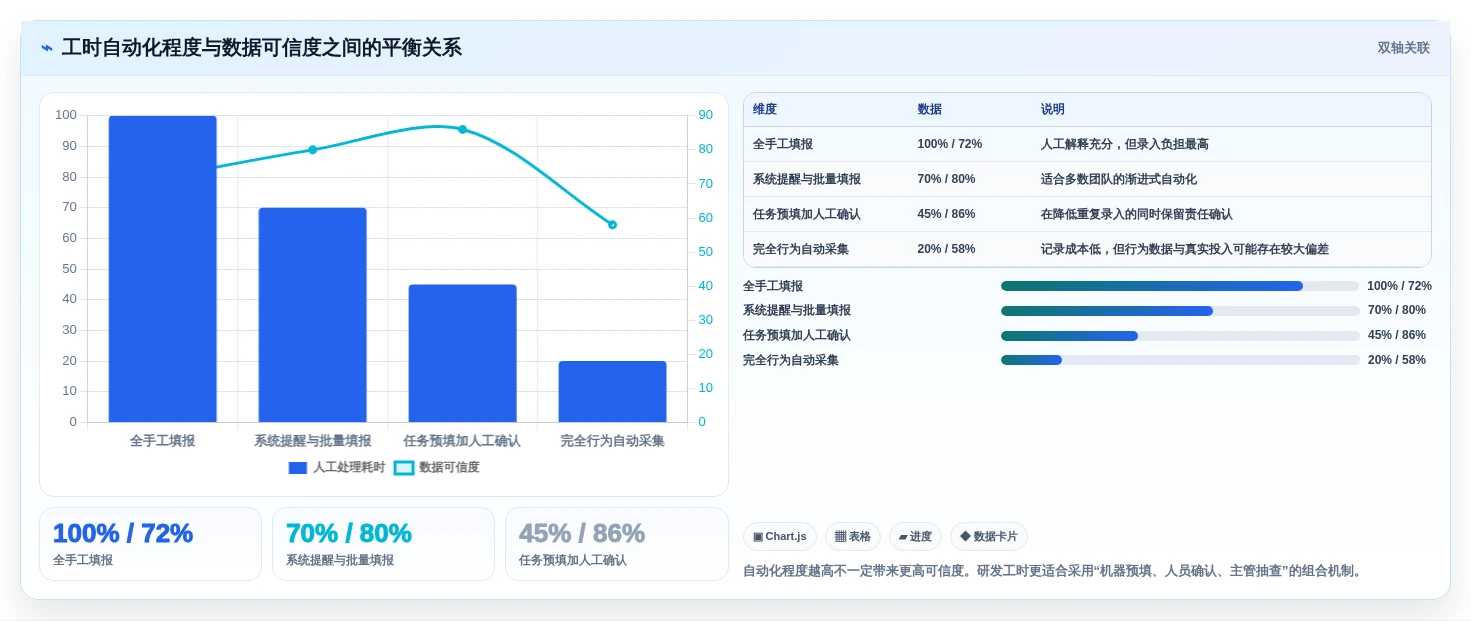The image size is (1471, 621).
Task: Click the 20% / 58% progress value
Action: tap(1397, 360)
